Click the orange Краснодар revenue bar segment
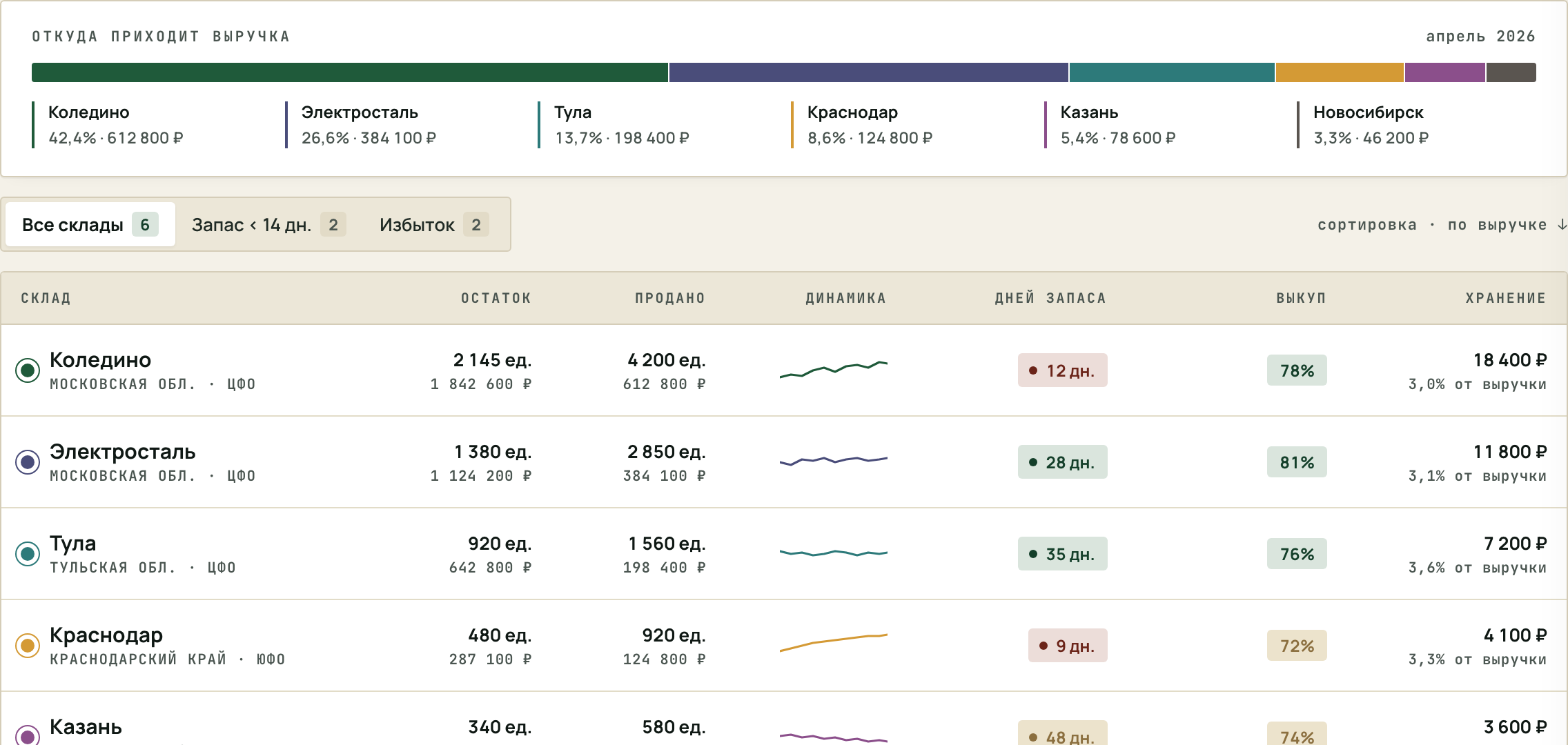 (x=1340, y=72)
